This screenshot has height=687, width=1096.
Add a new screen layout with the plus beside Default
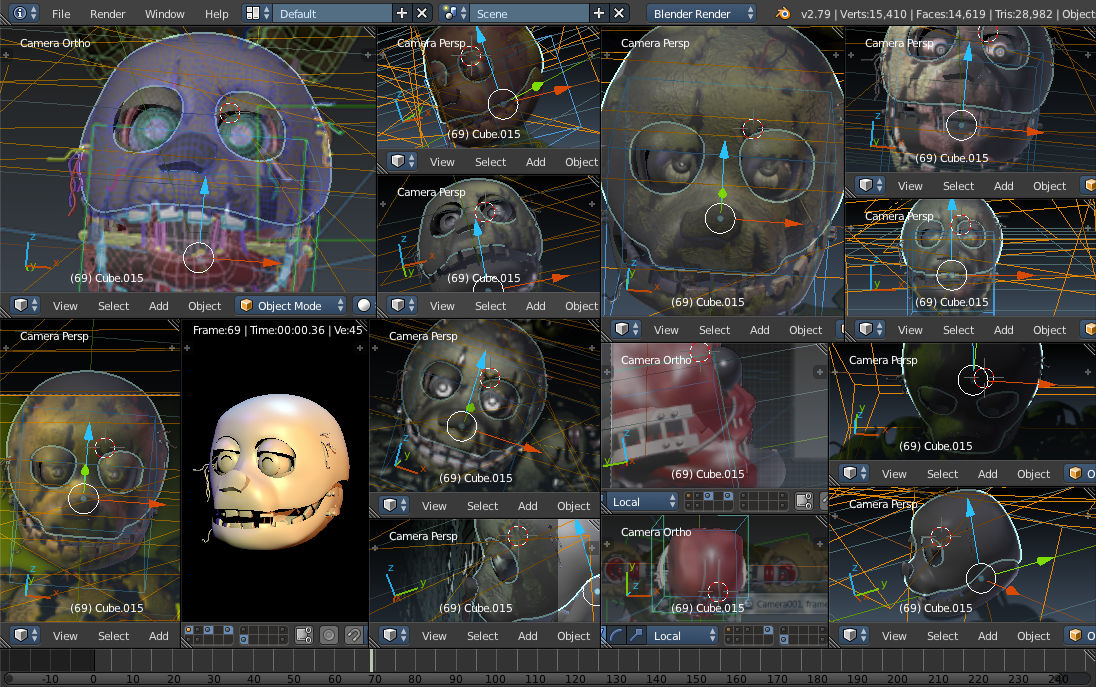tap(401, 13)
